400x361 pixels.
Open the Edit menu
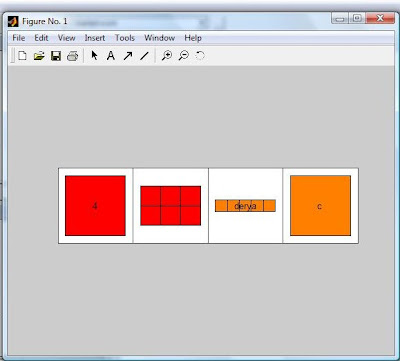(x=41, y=38)
